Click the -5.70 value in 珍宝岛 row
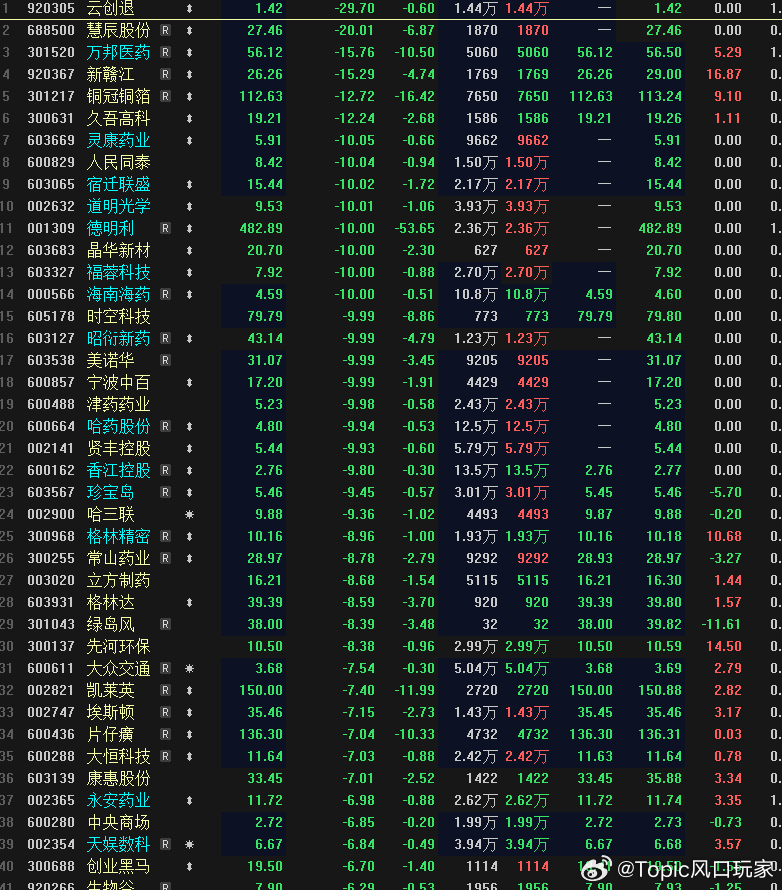The height and width of the screenshot is (890, 782). 725,493
